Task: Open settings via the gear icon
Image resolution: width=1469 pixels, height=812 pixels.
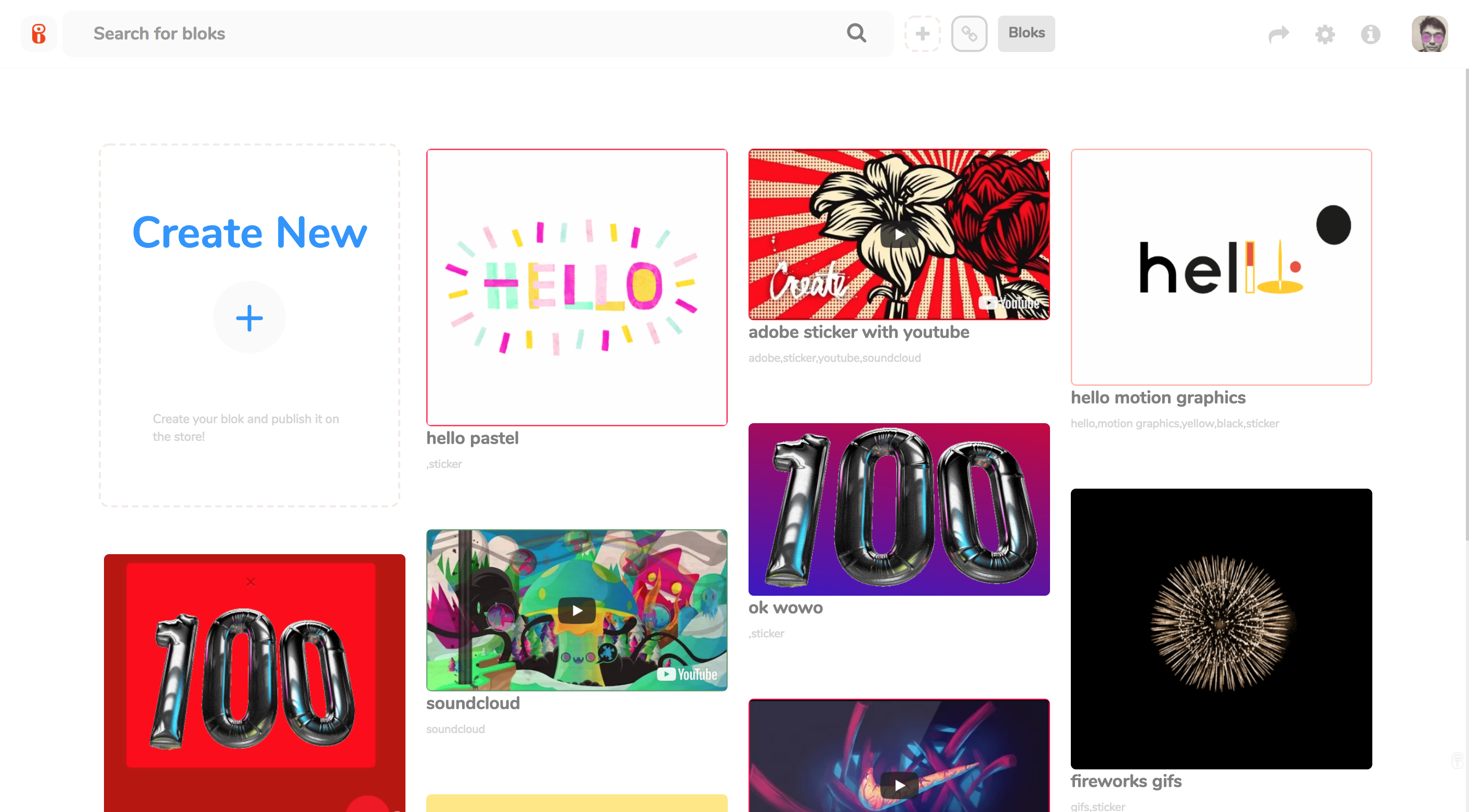Action: 1324,34
